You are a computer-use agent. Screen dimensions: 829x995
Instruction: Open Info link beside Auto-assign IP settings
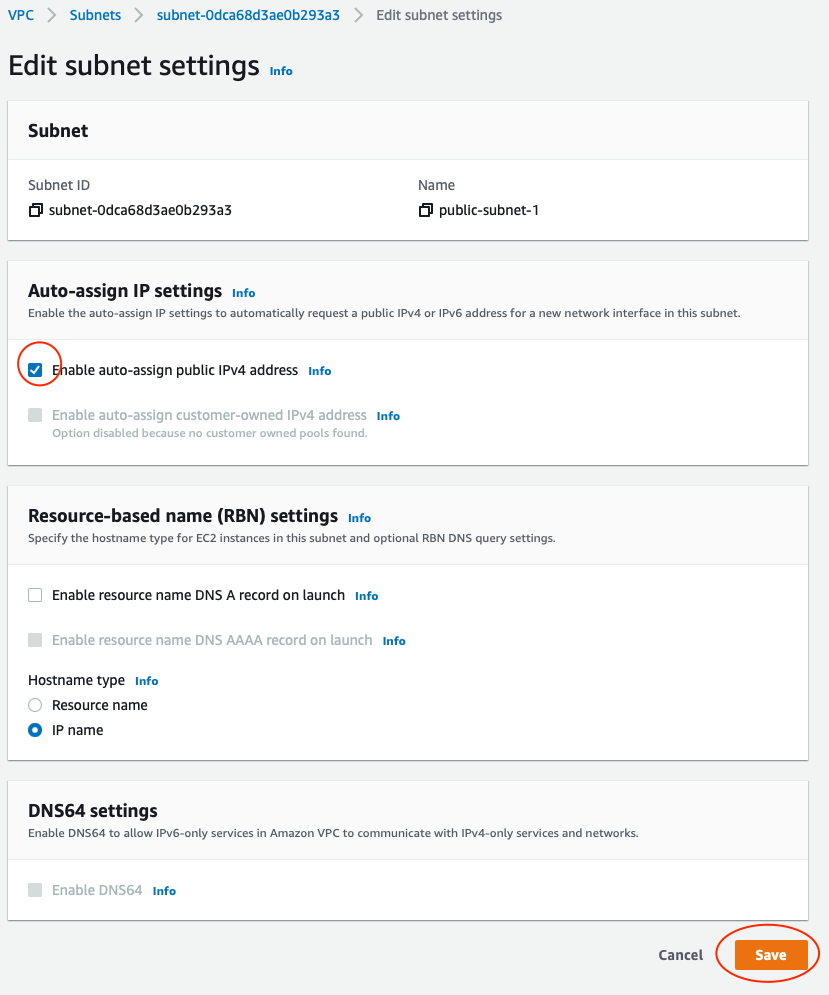[244, 293]
